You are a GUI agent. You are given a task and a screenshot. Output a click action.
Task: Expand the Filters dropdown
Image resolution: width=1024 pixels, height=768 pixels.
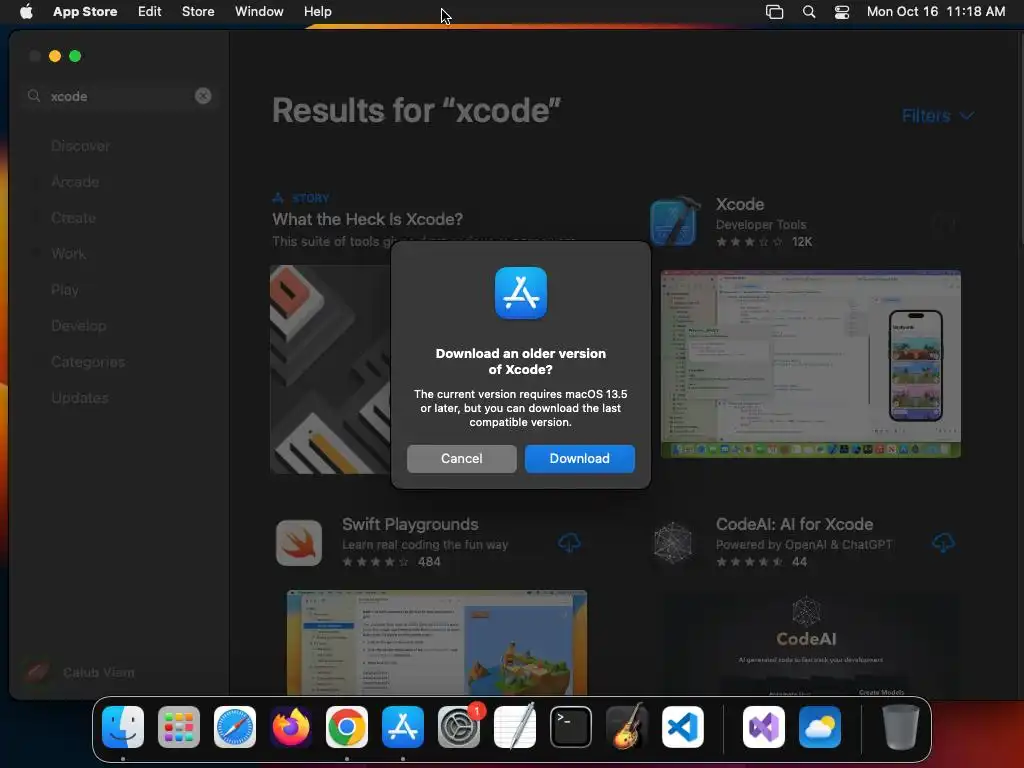[938, 116]
